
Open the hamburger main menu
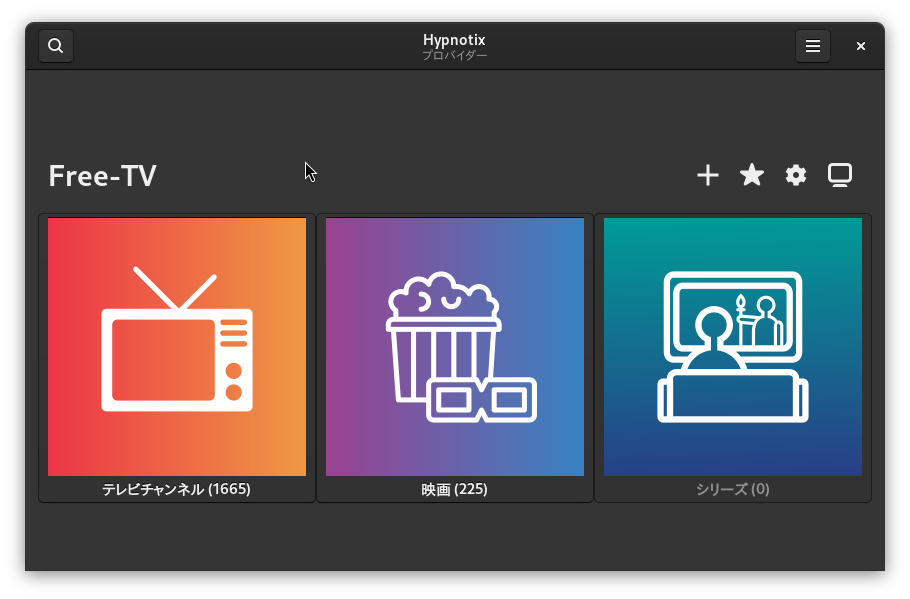pyautogui.click(x=813, y=46)
